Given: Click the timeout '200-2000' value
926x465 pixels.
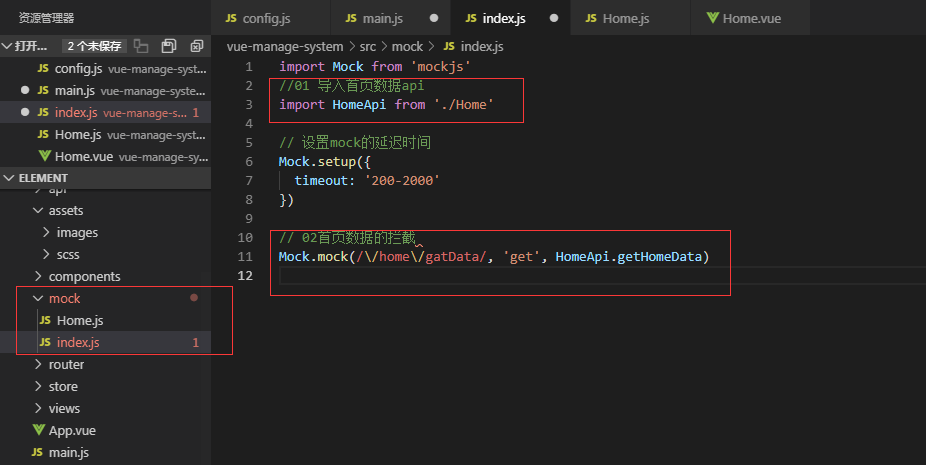Looking at the screenshot, I should (x=402, y=180).
